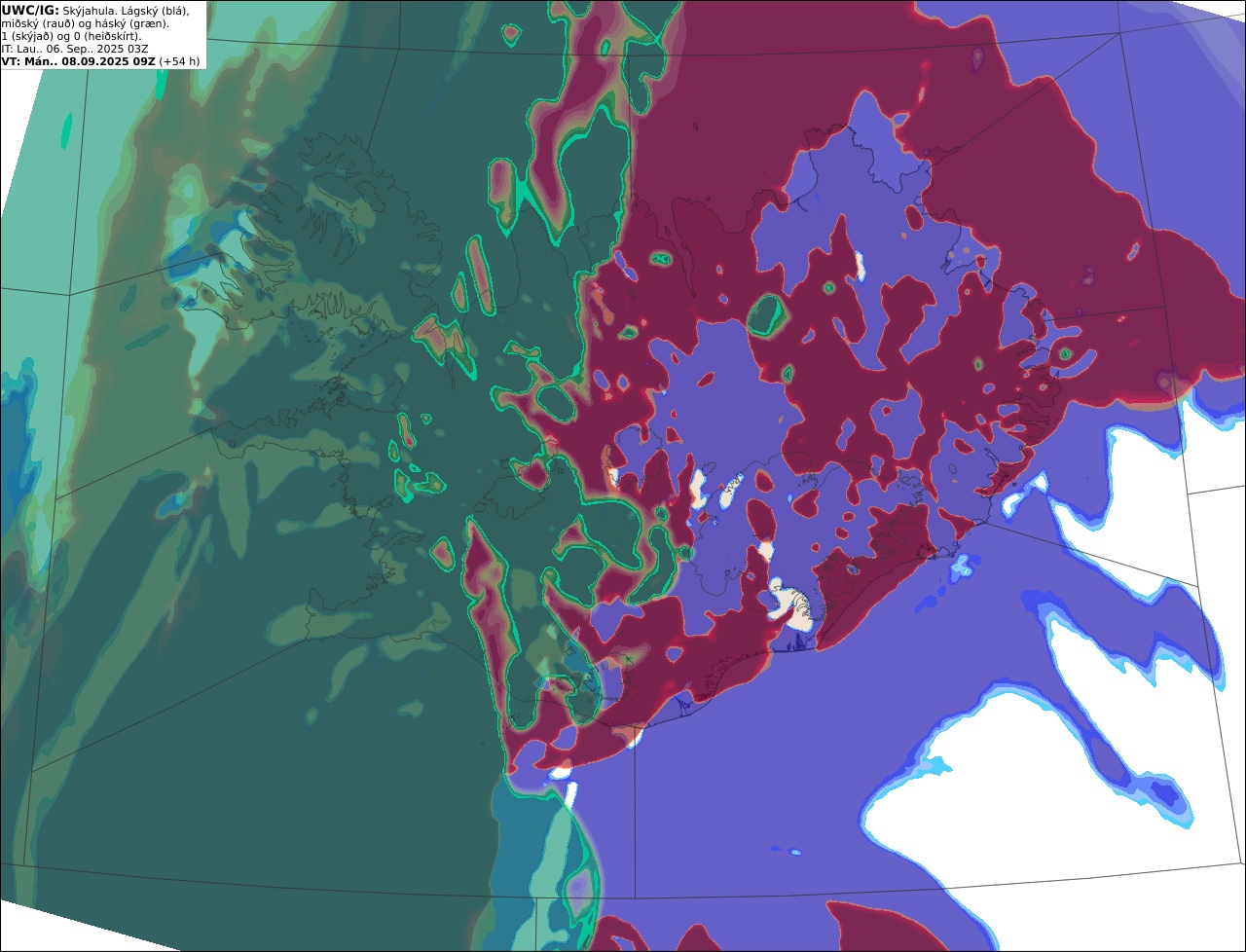
Task: Click the line "1 (skýjað) og 0 (heiðskírt)"
Action: (71, 36)
